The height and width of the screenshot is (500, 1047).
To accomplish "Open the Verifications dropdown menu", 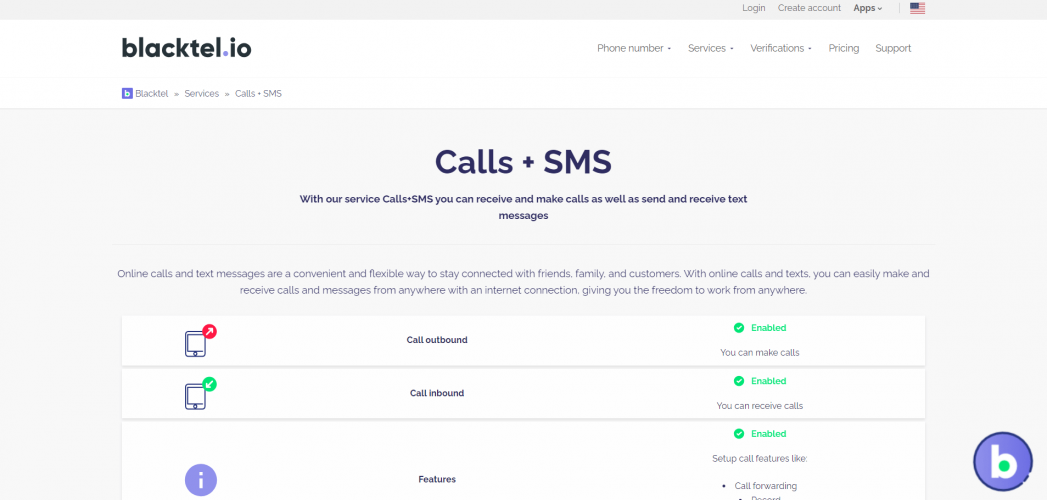I will click(780, 48).
